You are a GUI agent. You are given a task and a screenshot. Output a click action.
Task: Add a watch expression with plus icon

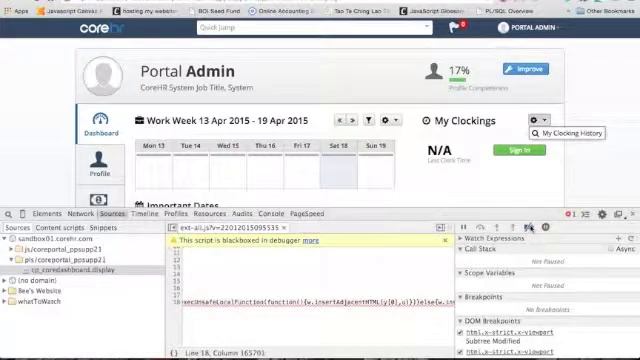point(618,238)
